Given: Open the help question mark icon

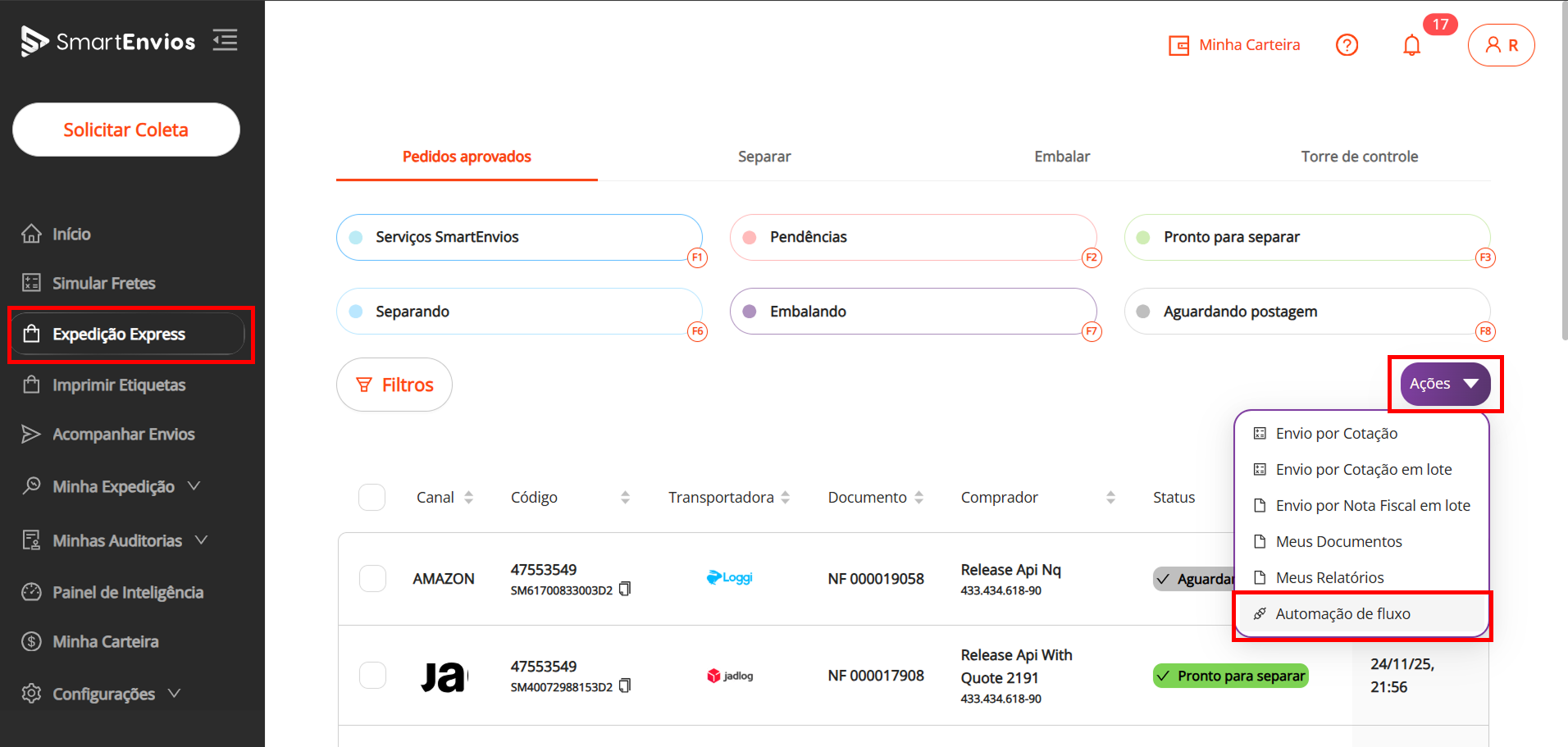Looking at the screenshot, I should (x=1347, y=45).
